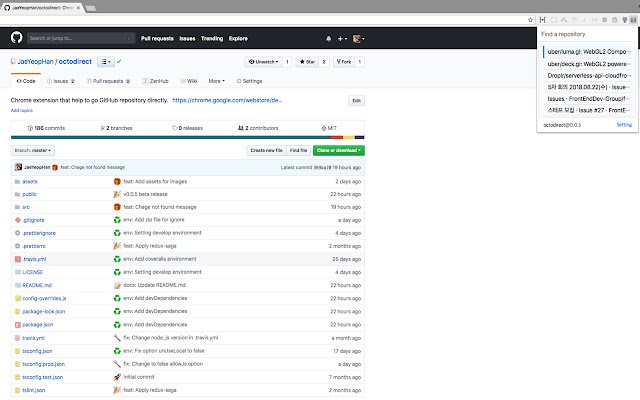The image size is (640, 400).
Task: Open the list dropdown next to repo name
Action: (x=106, y=62)
